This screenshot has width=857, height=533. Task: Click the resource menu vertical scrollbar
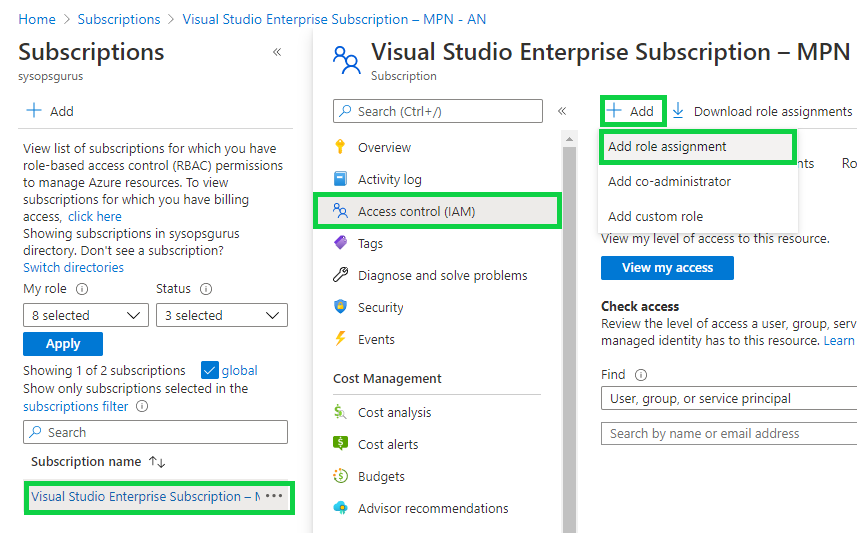coord(569,339)
